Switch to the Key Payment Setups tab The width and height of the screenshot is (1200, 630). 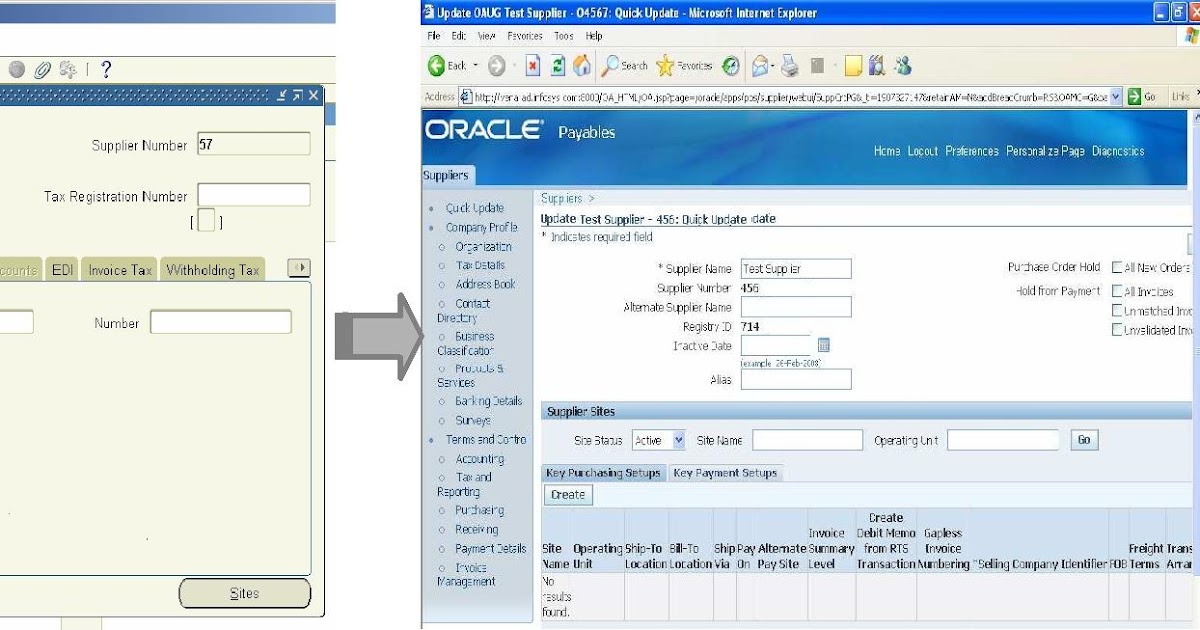pos(724,473)
